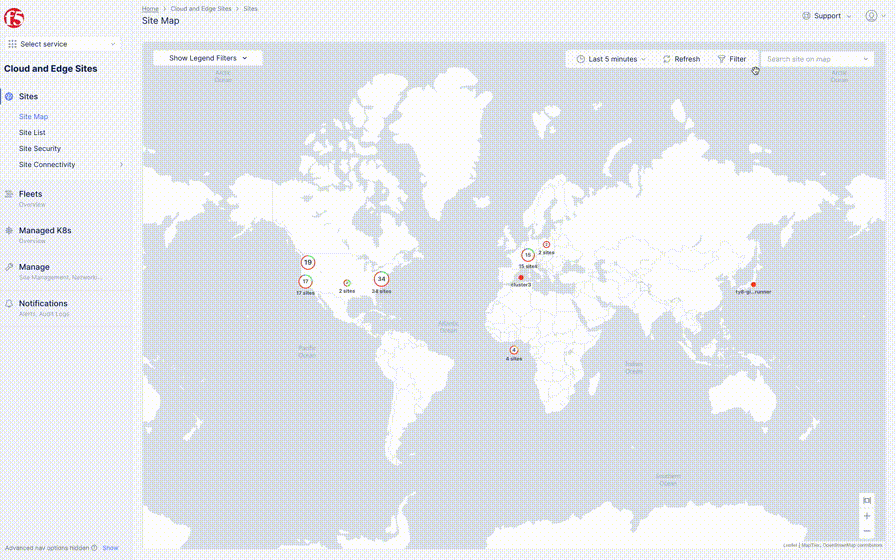Click the funnel Filter icon
The width and height of the screenshot is (896, 560).
click(x=721, y=59)
